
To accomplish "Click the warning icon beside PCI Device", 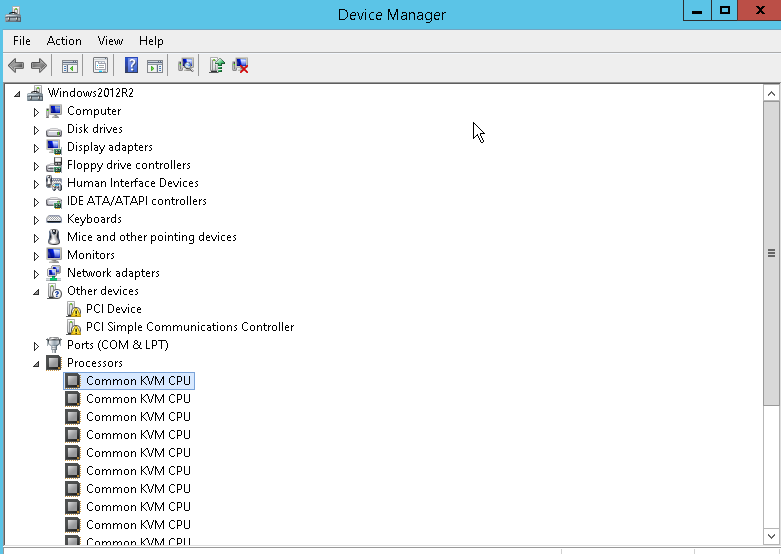I will tap(73, 309).
